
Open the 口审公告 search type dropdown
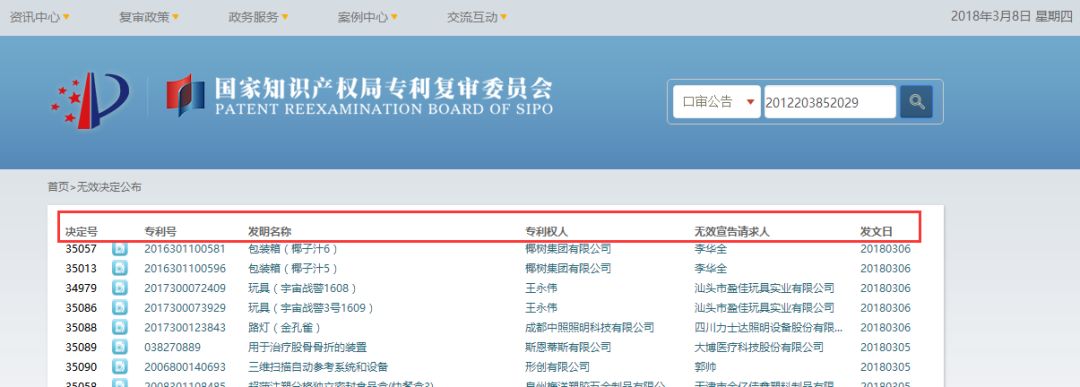[x=716, y=102]
